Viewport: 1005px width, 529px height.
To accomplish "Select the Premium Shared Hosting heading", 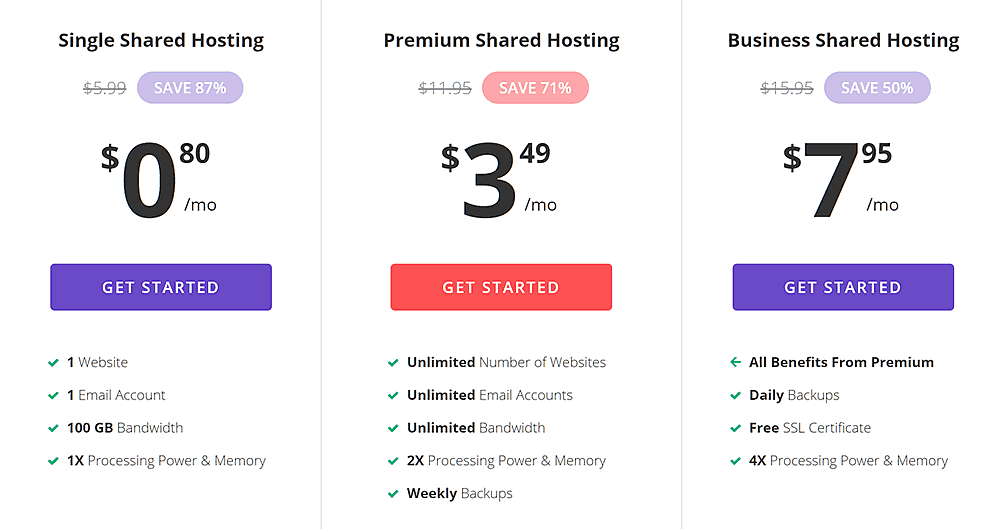I will click(x=501, y=40).
